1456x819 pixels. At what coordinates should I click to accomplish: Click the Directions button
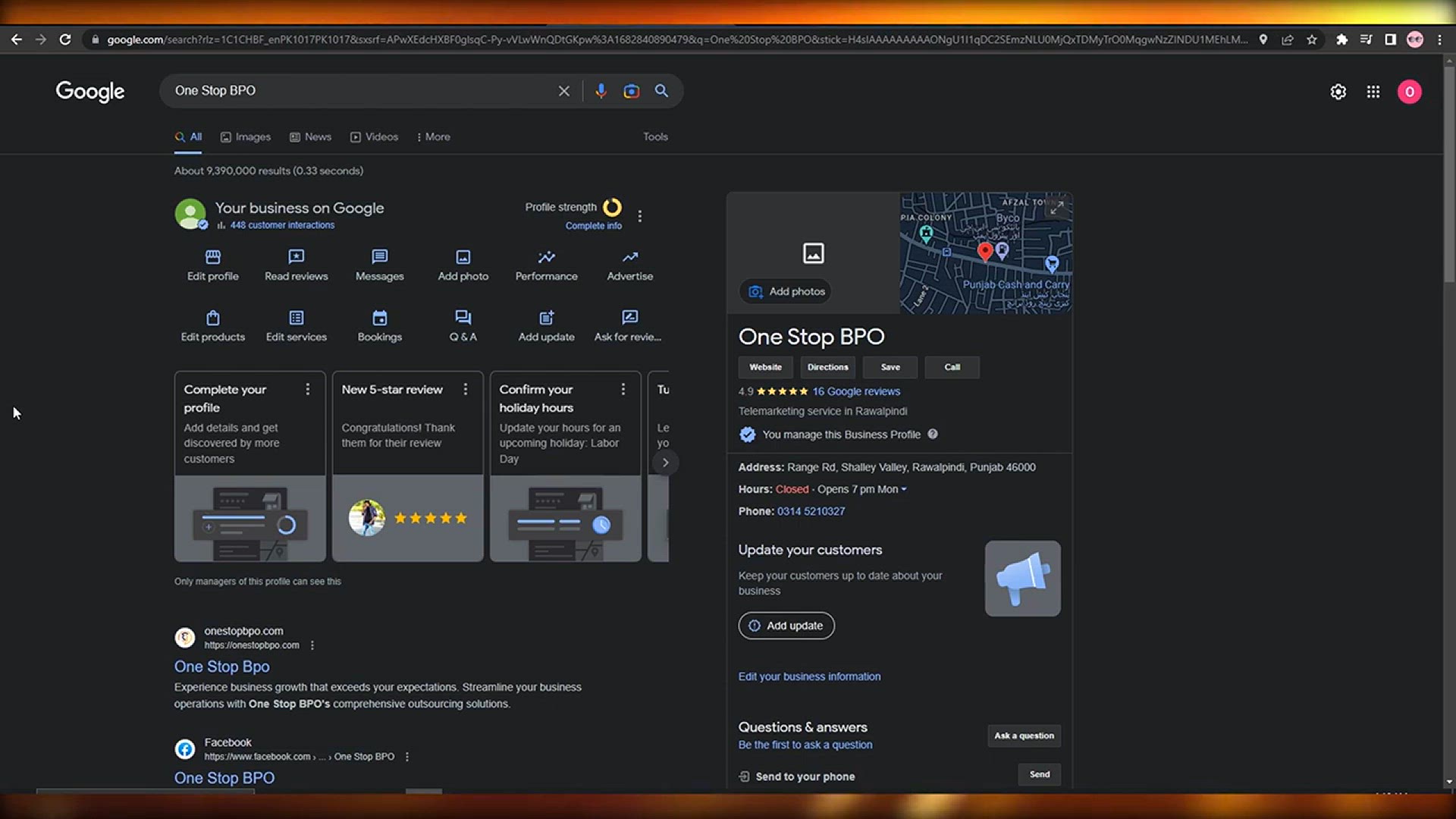pos(828,367)
